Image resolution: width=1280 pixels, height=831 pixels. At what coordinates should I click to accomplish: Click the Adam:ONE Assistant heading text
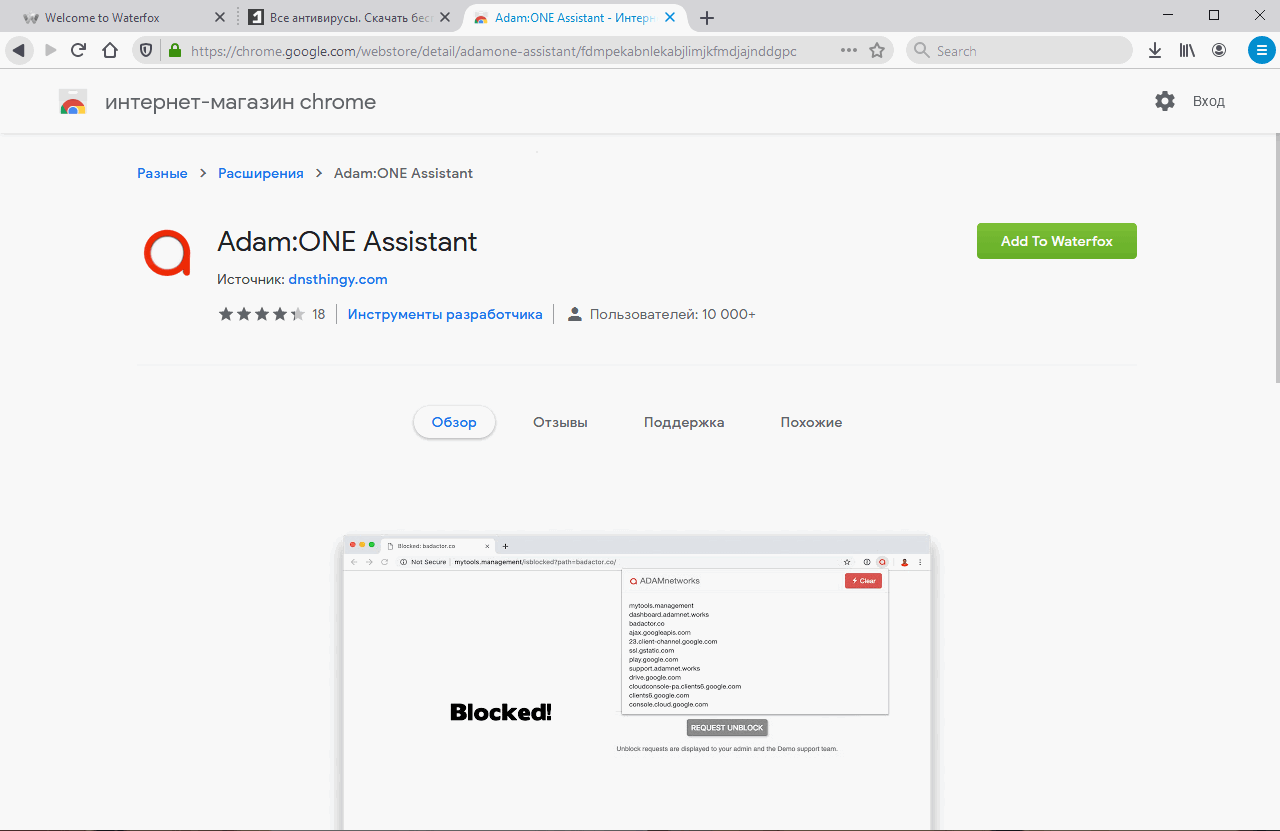pyautogui.click(x=347, y=241)
